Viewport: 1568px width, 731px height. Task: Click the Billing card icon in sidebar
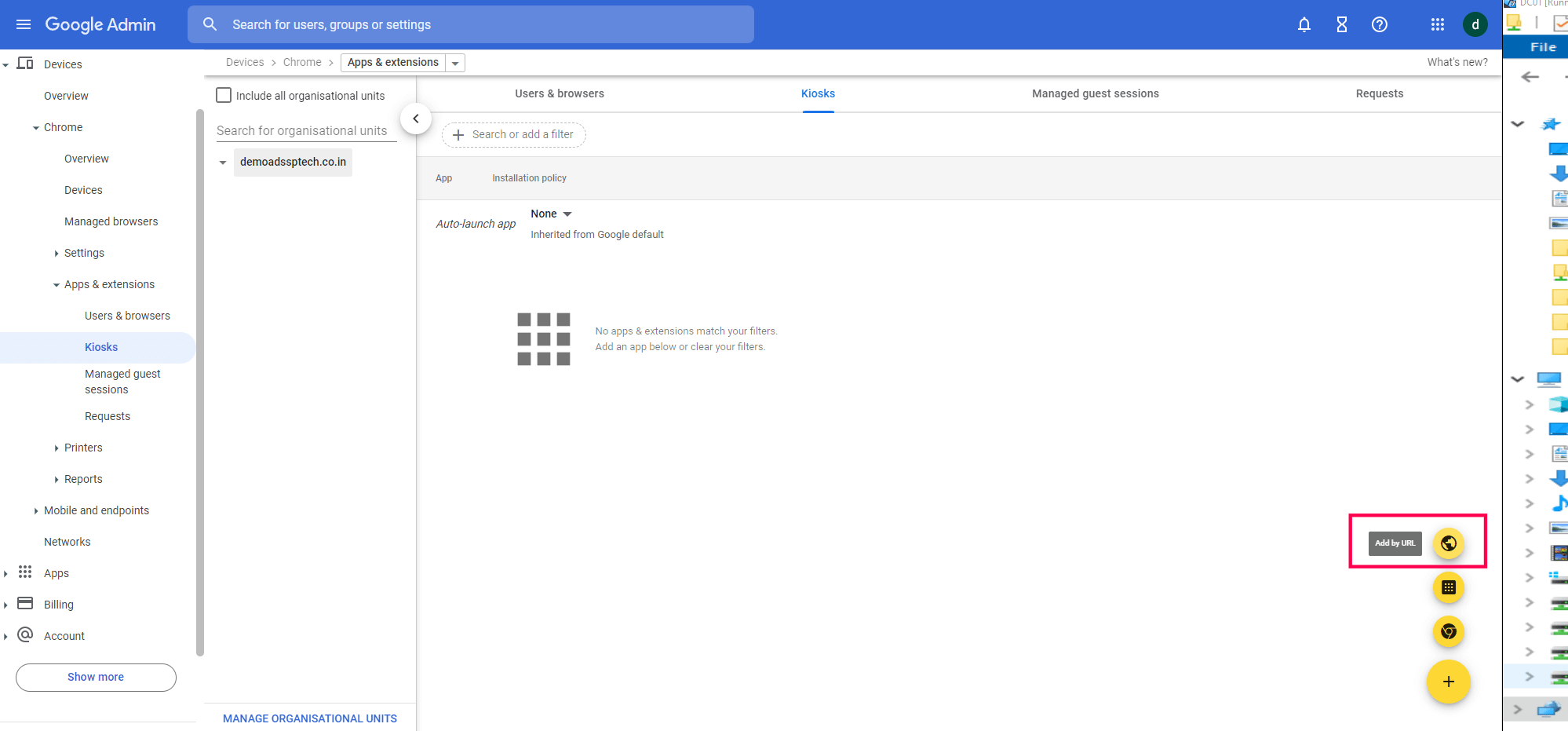pyautogui.click(x=25, y=604)
